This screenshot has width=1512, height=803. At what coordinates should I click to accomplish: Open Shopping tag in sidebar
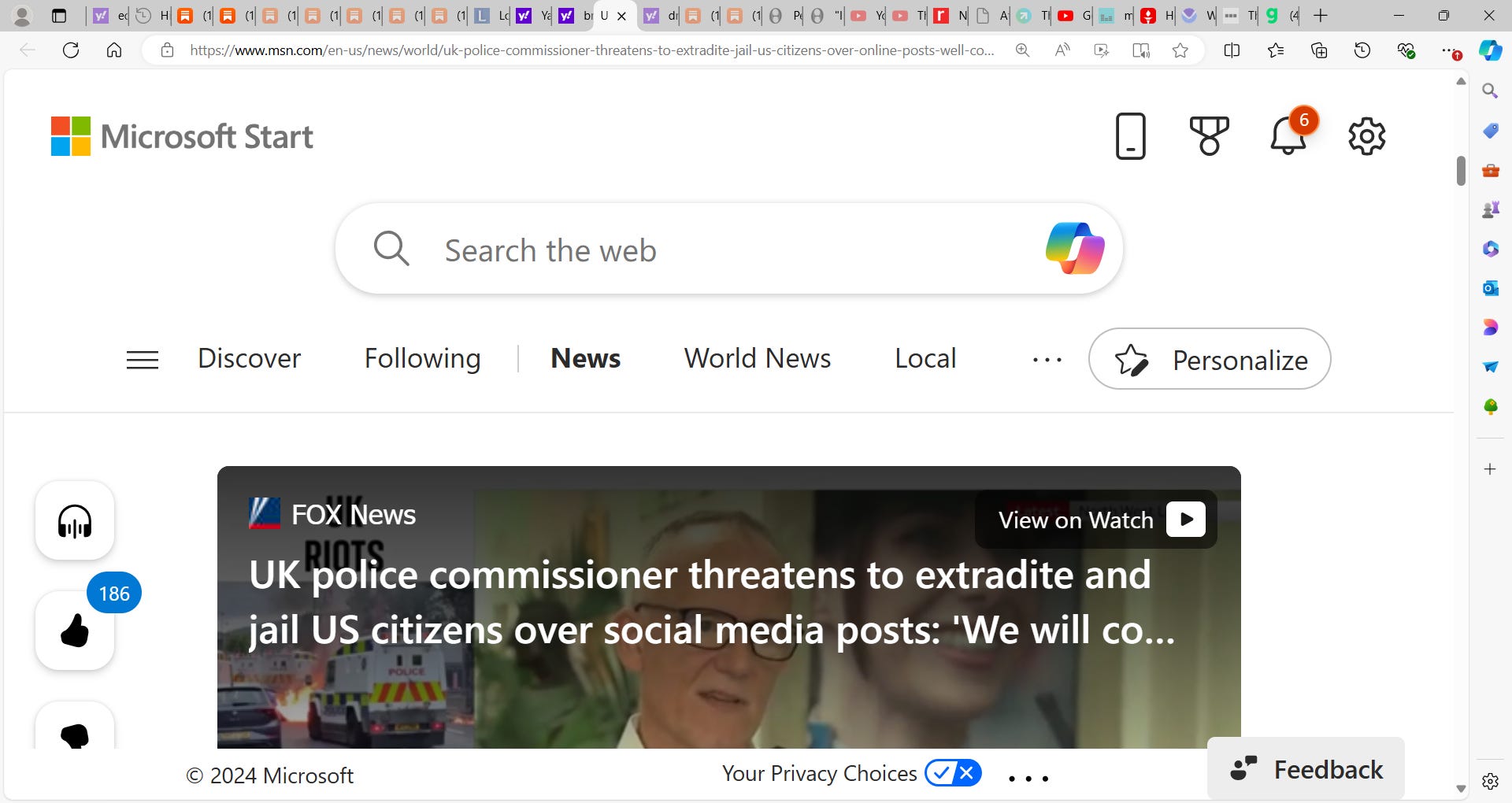[x=1490, y=130]
